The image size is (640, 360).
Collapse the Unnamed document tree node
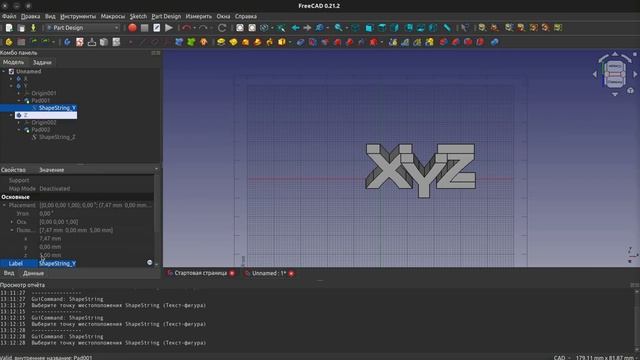point(4,71)
